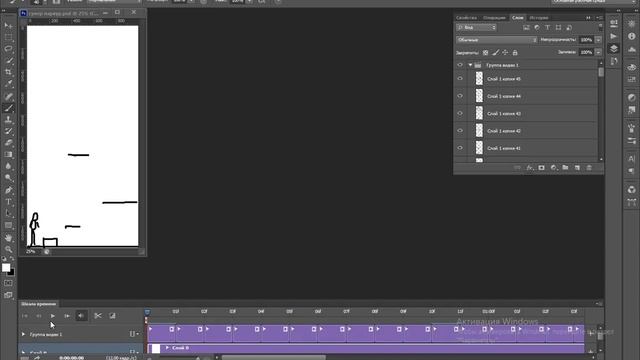
Task: Select the Blur tool
Action: (8, 166)
